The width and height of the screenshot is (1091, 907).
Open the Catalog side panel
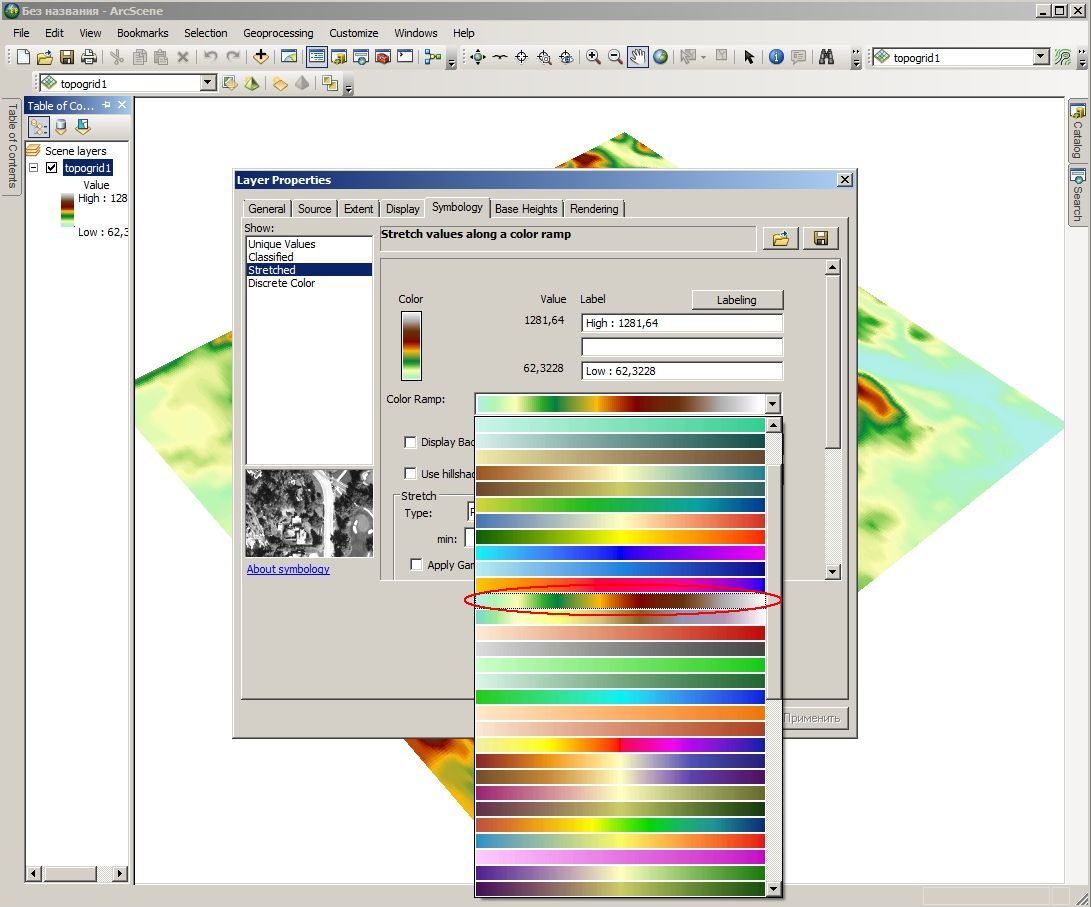1078,131
